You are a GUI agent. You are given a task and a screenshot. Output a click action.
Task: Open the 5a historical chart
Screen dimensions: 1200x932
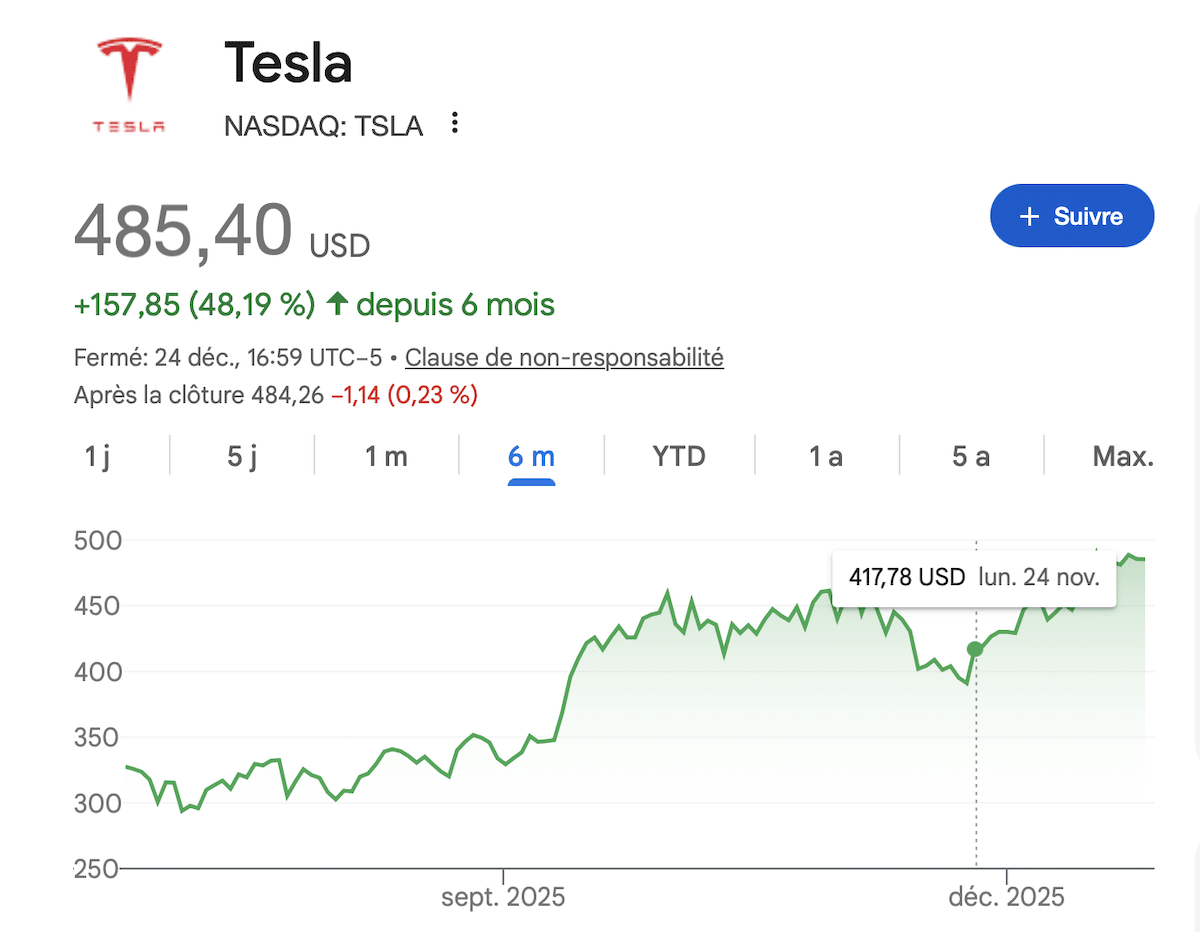tap(971, 456)
